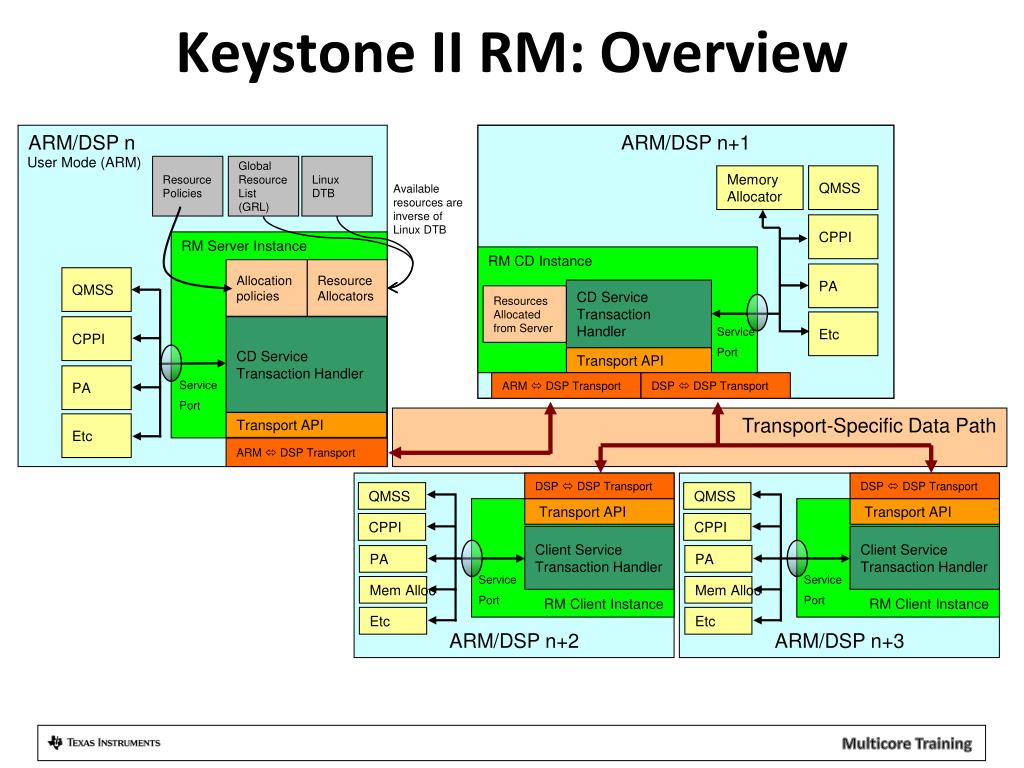Click Client Service Transaction Handler in ARM/DSP n+2
The height and width of the screenshot is (768, 1024).
click(599, 558)
